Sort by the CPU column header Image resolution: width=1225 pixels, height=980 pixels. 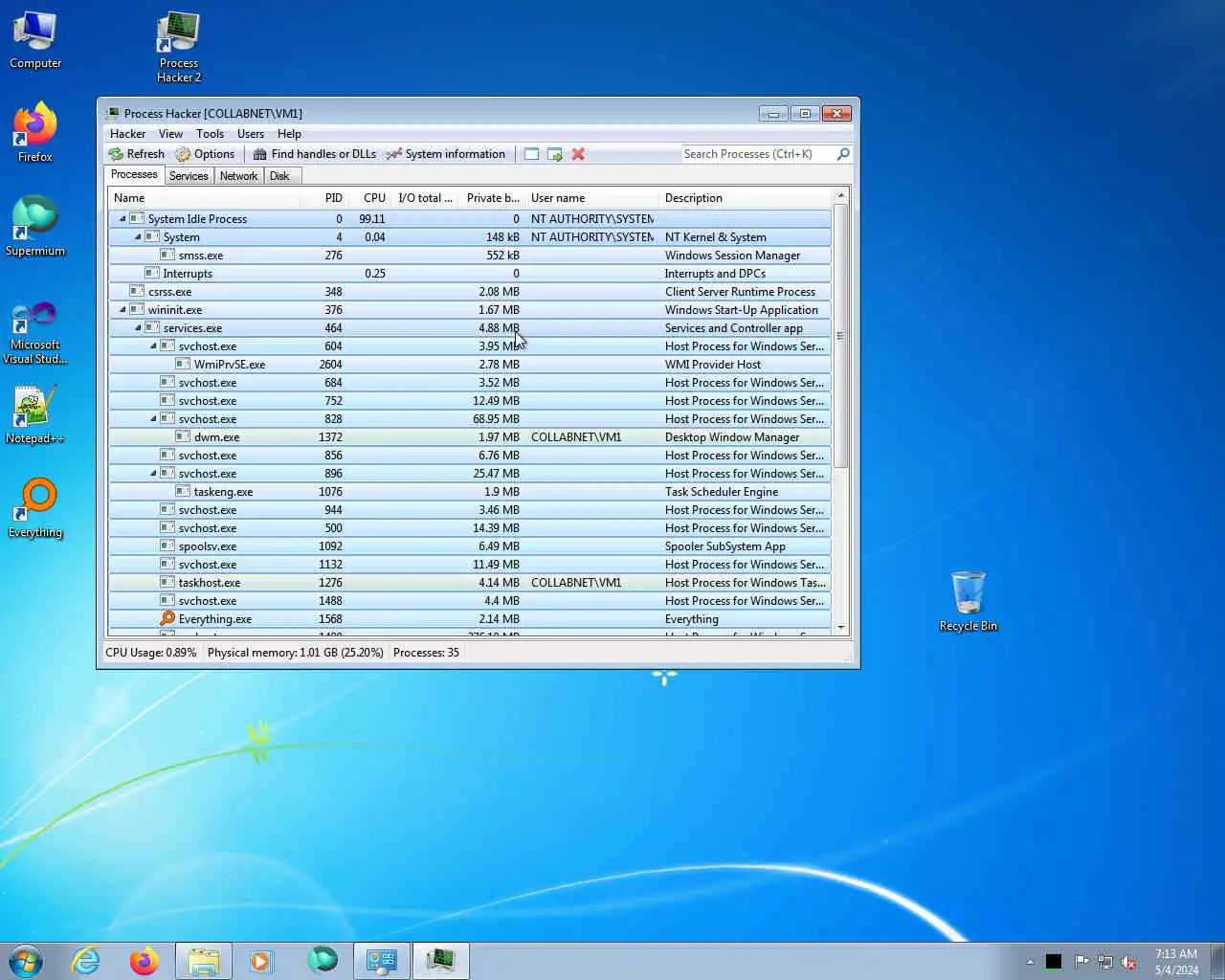(x=370, y=198)
